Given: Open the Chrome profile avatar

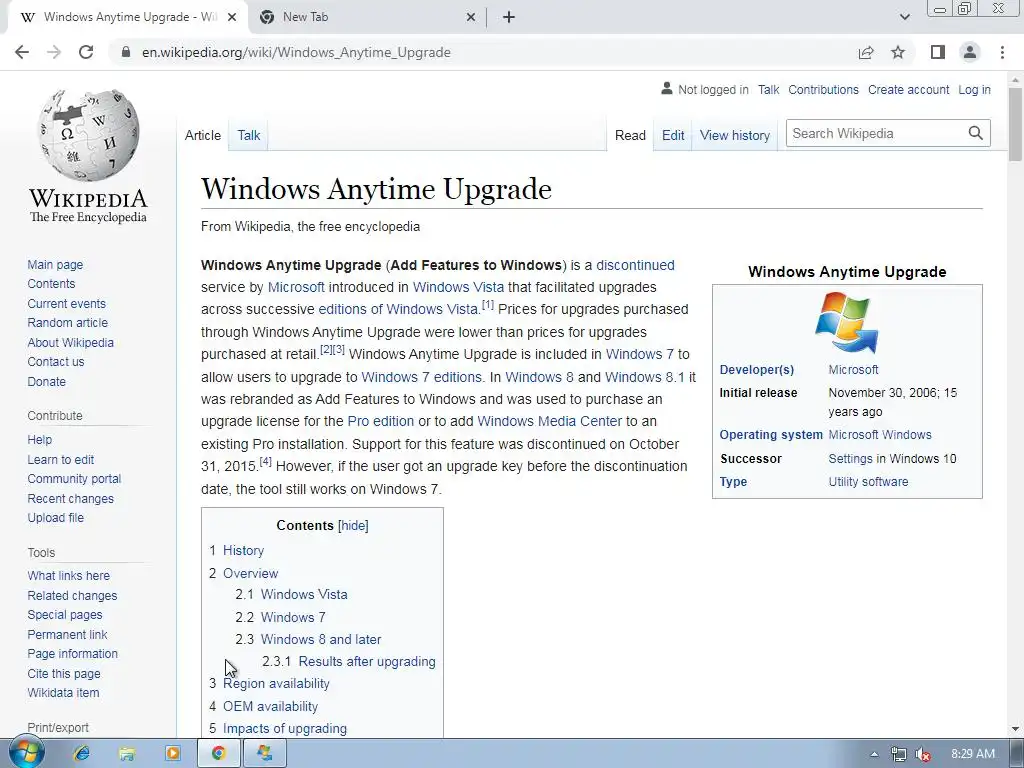Looking at the screenshot, I should point(970,52).
